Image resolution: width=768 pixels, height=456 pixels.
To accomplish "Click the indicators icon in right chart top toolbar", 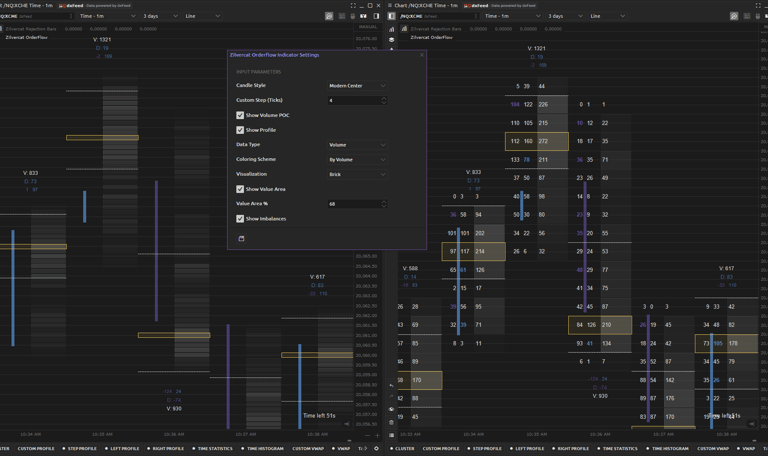I will [734, 16].
